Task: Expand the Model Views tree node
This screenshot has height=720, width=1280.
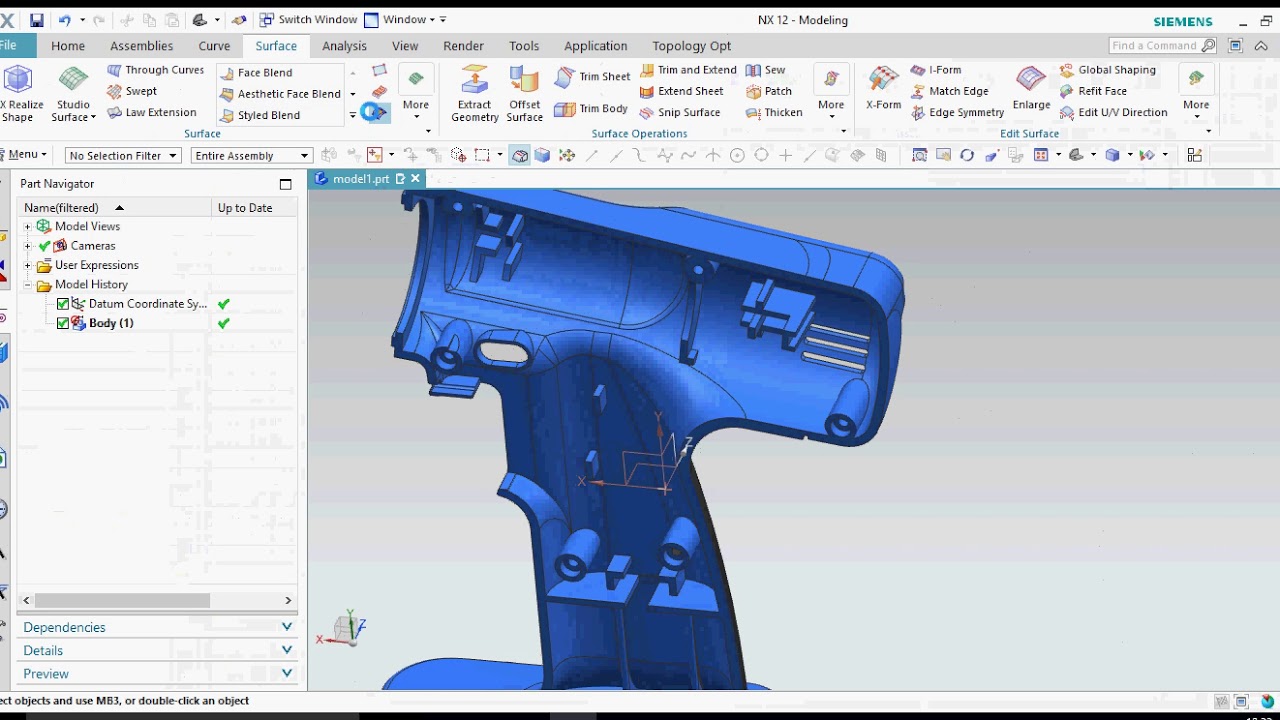Action: pos(28,227)
